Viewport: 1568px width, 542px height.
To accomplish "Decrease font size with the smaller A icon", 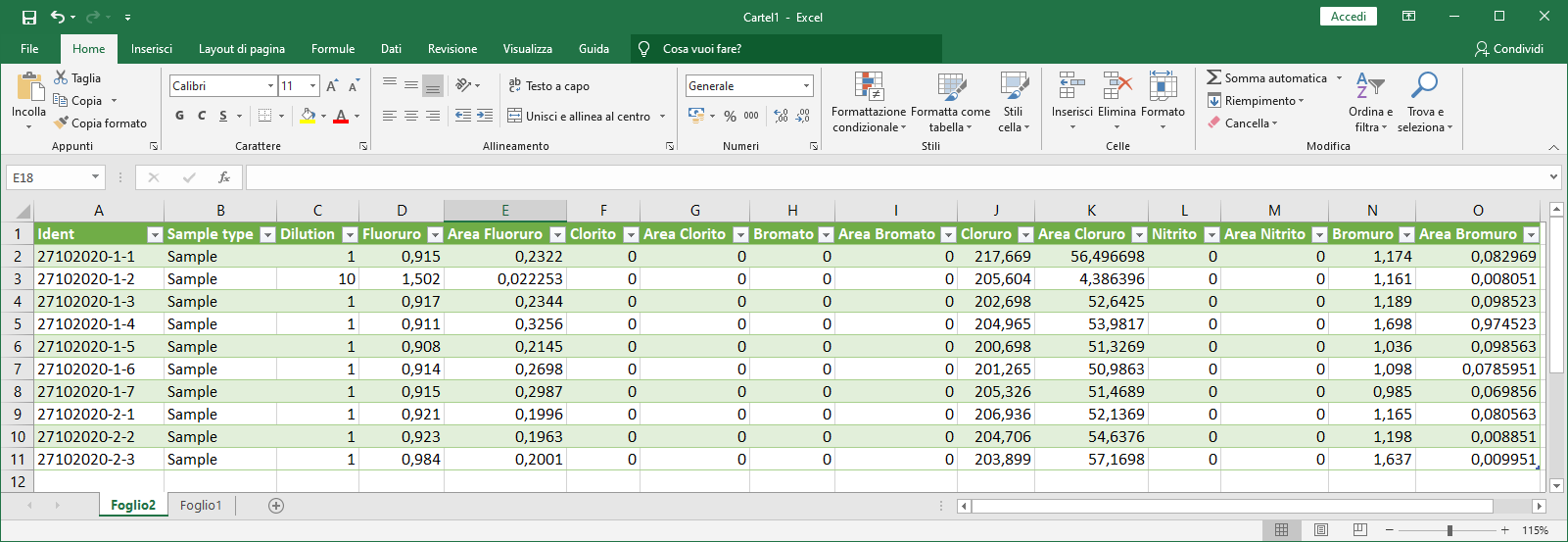I will coord(354,85).
